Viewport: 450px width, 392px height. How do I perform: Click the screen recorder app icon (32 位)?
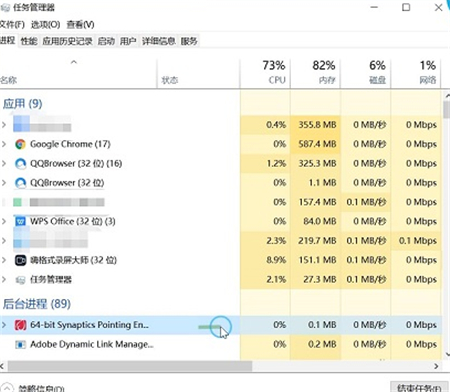(x=20, y=260)
